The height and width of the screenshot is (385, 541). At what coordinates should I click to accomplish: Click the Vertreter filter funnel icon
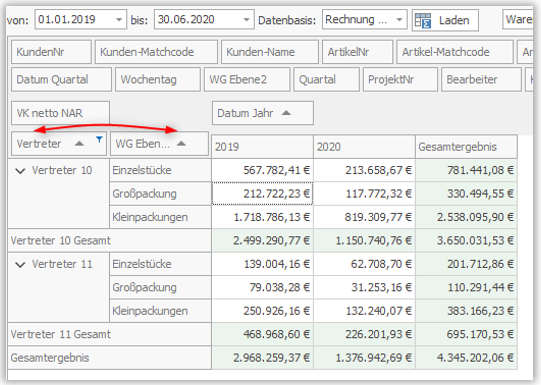[x=99, y=139]
